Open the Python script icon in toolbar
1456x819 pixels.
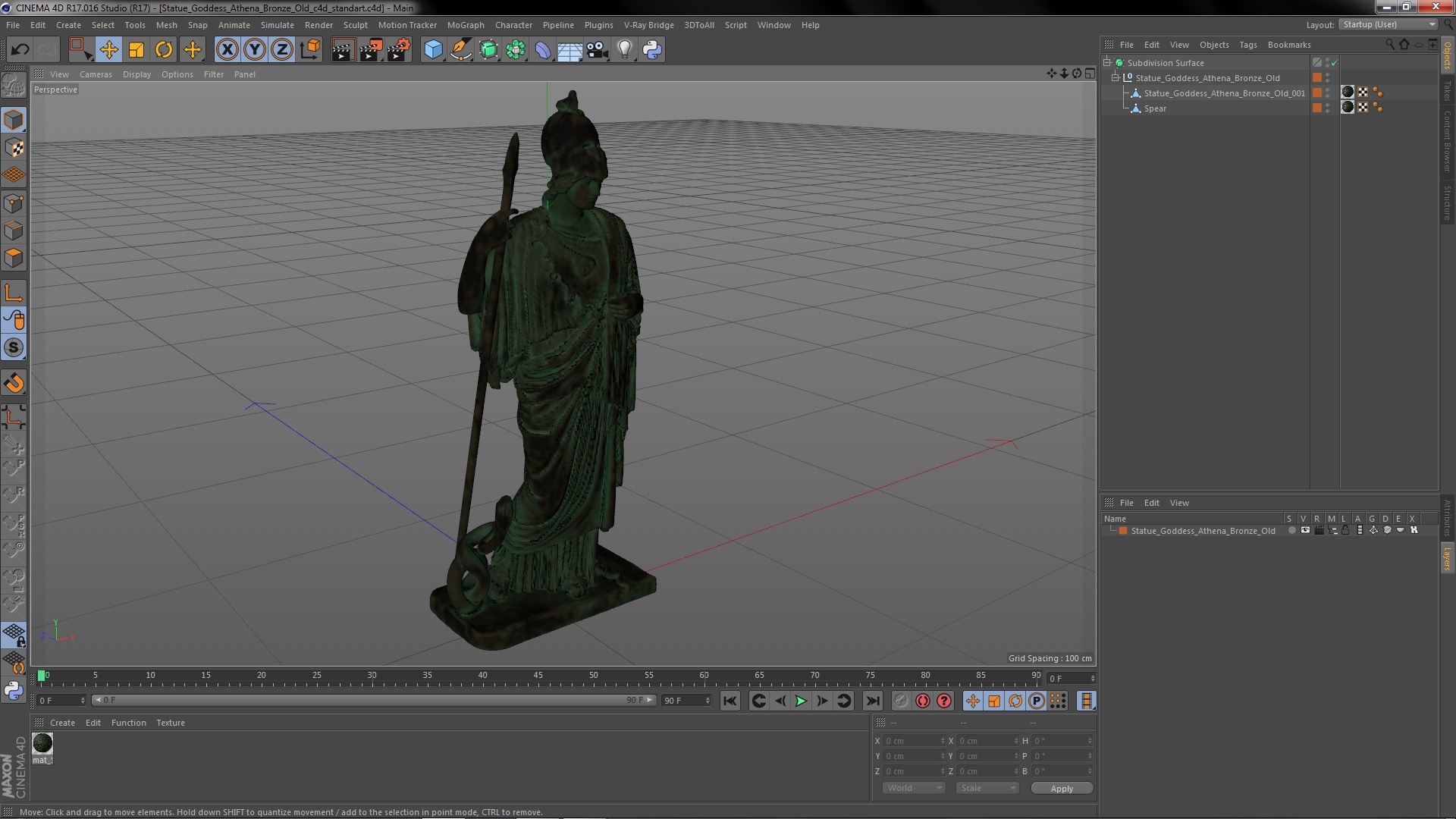[652, 50]
